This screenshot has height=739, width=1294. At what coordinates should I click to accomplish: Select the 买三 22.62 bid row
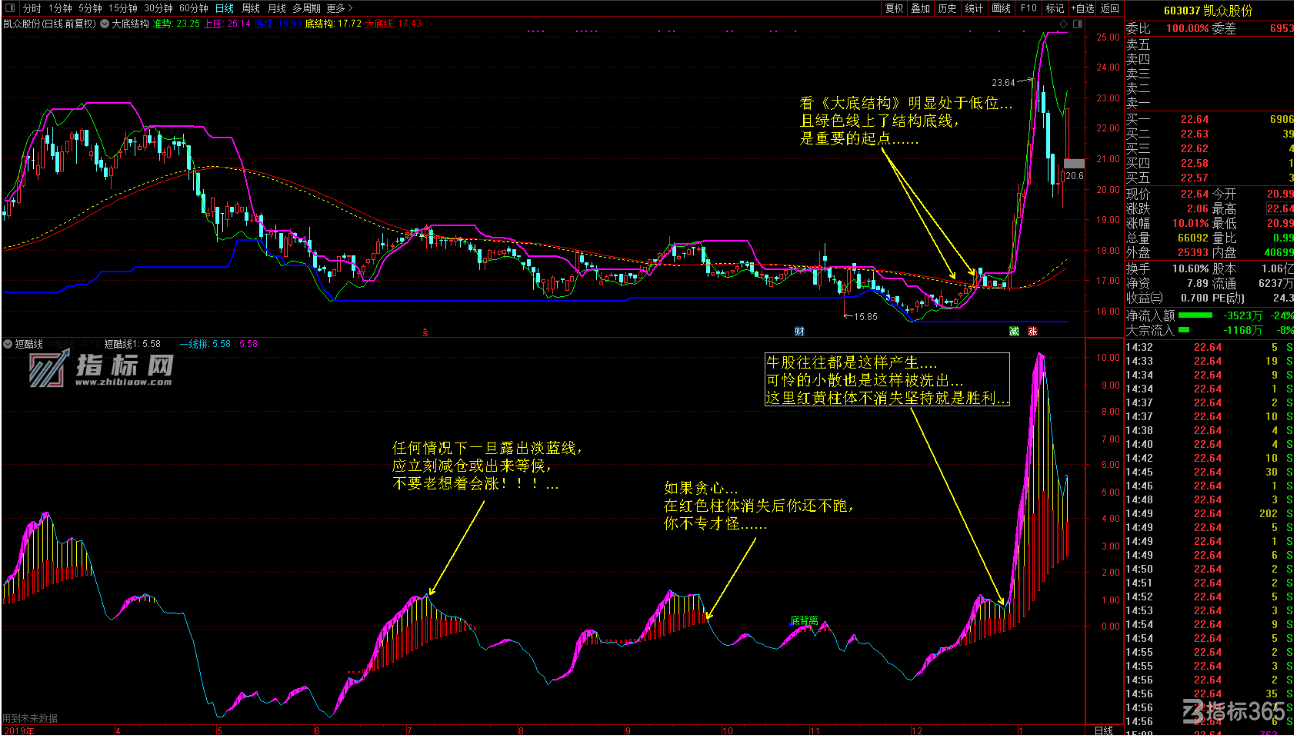point(1208,148)
